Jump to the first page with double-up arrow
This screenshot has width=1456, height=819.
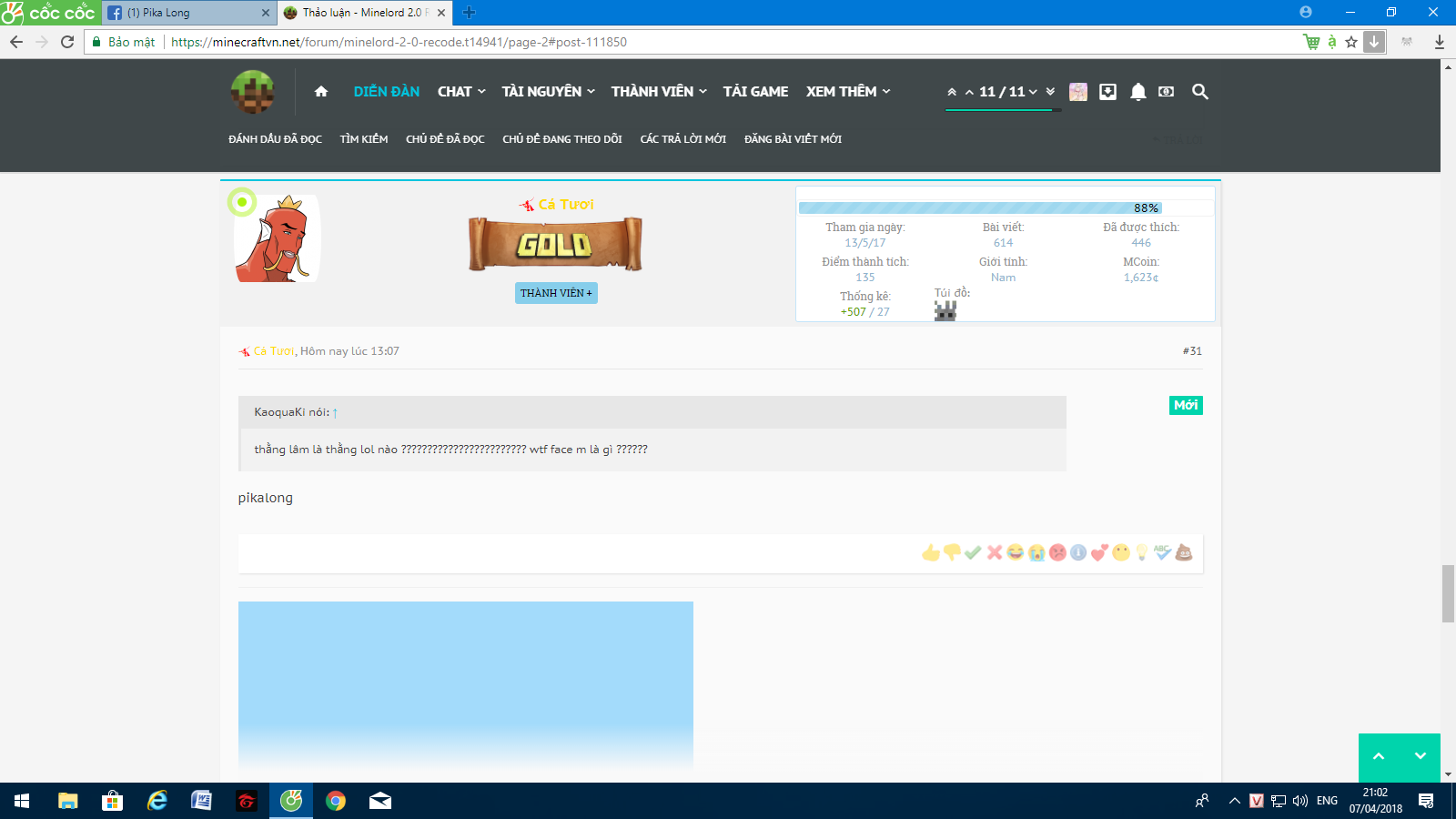tap(952, 92)
